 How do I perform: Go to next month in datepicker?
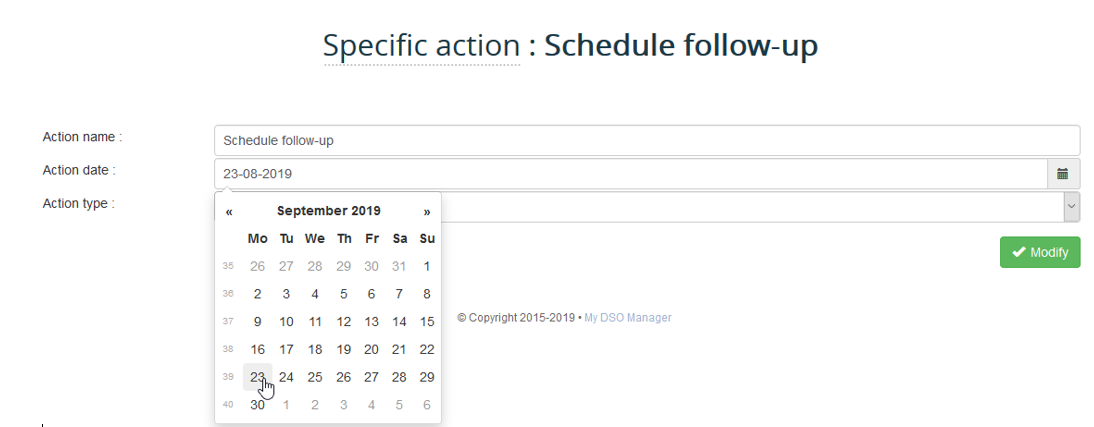click(x=427, y=212)
